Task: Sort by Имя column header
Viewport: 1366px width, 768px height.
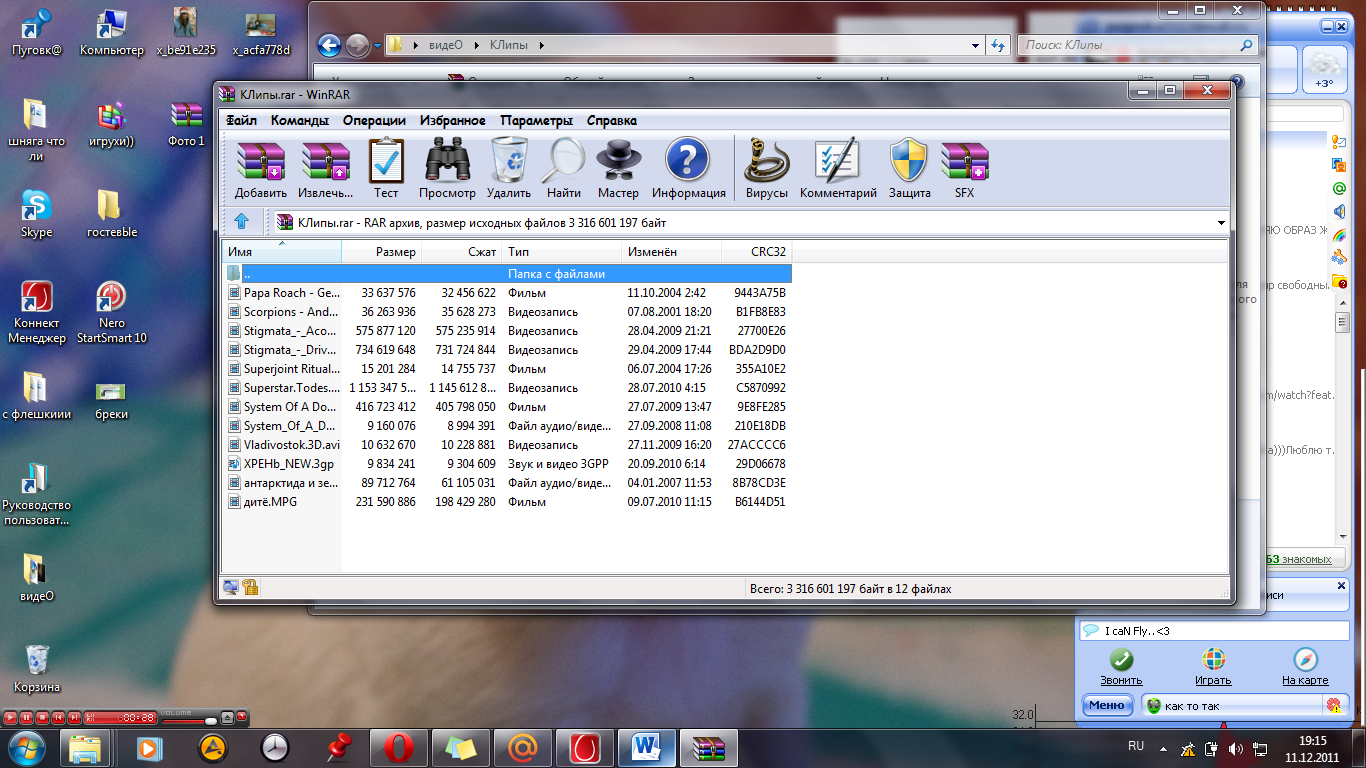Action: pos(282,251)
